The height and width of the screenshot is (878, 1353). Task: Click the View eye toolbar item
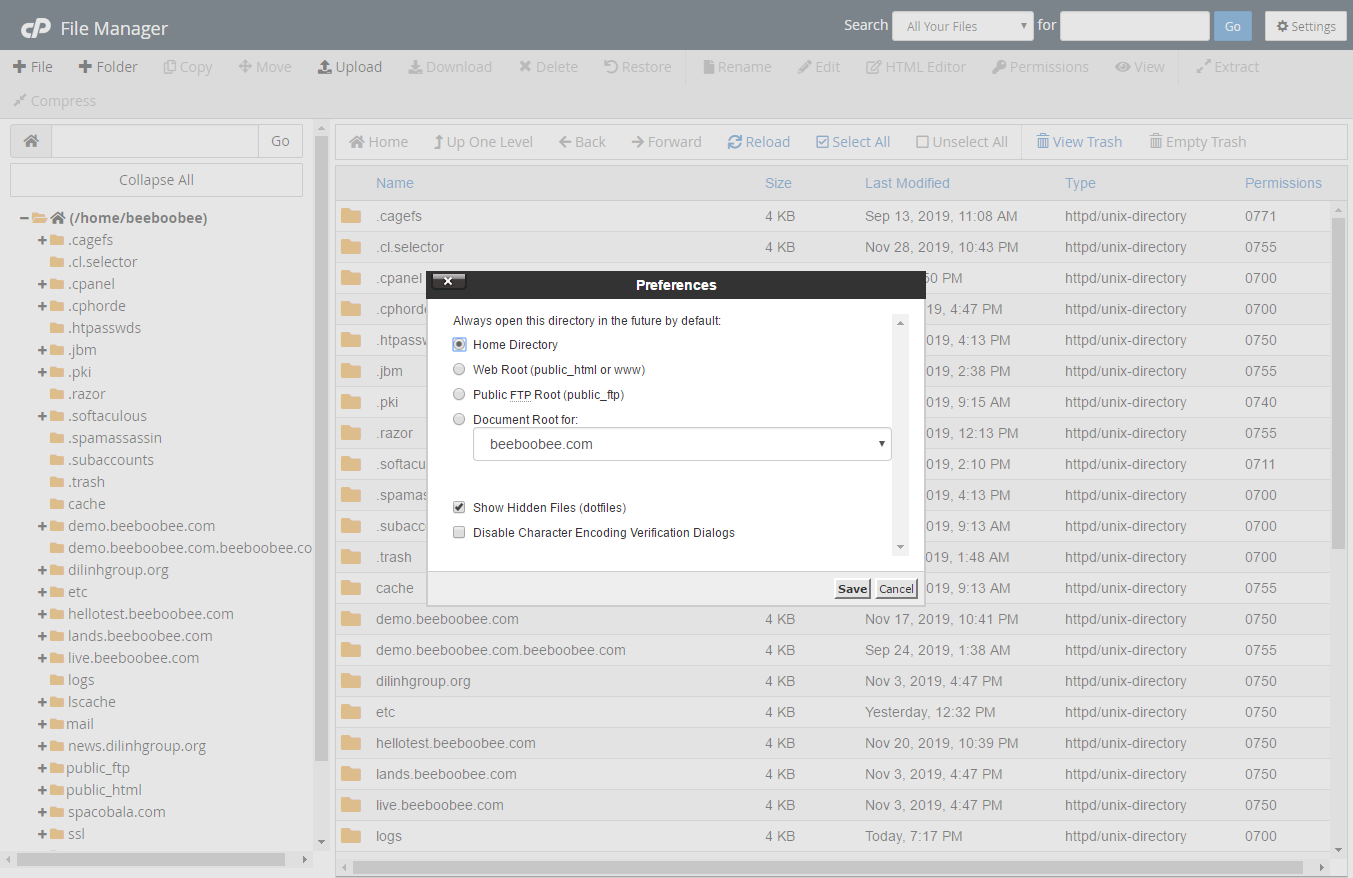click(x=1140, y=67)
